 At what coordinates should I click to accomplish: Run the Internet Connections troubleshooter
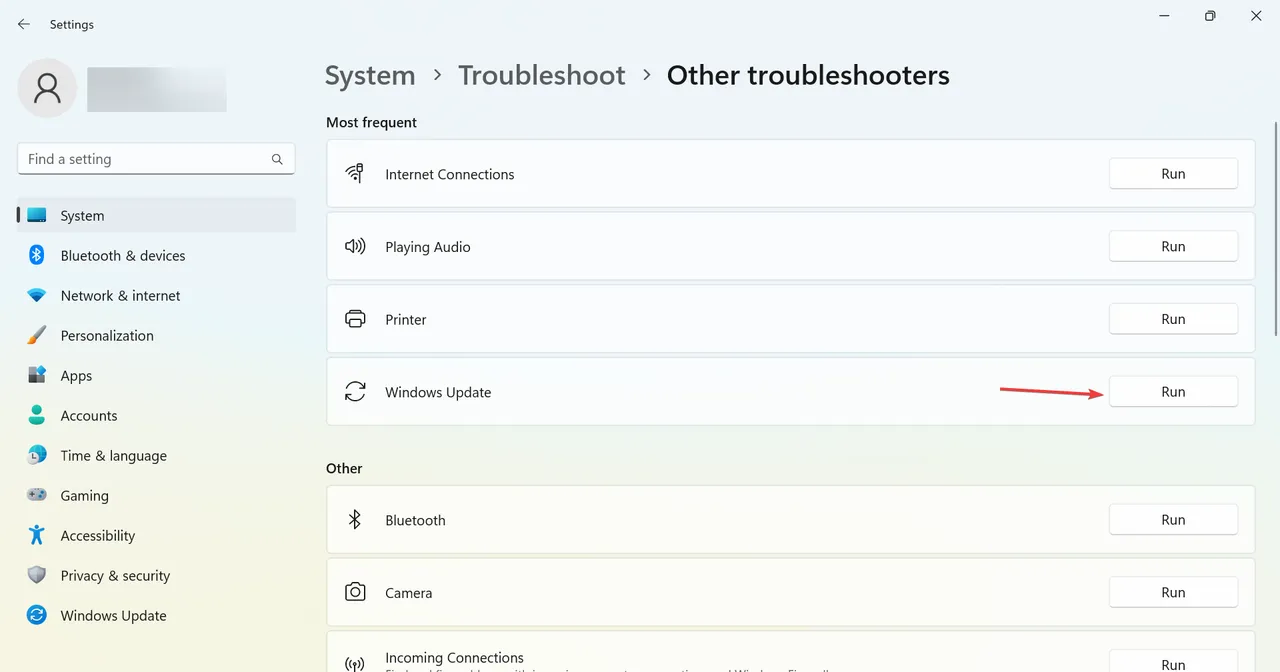coord(1173,174)
